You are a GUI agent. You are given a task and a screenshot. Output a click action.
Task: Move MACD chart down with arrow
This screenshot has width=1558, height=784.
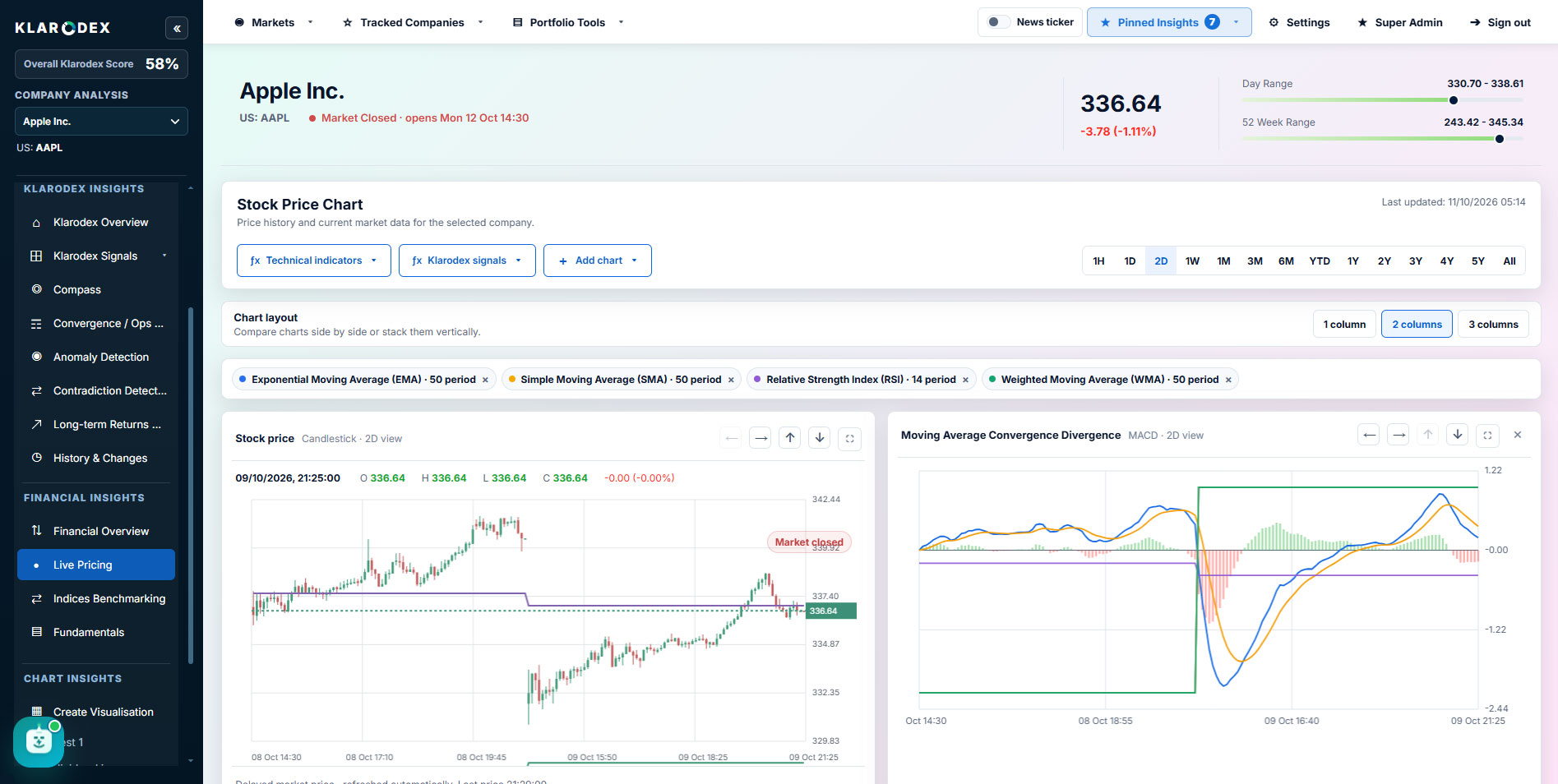pyautogui.click(x=1458, y=435)
